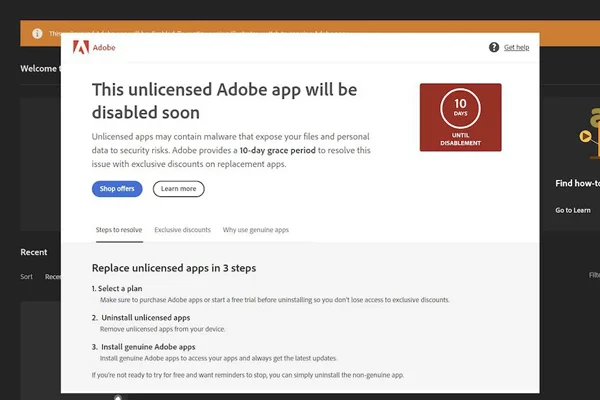Click the Recent heading in the background window
The width and height of the screenshot is (600, 400).
[x=34, y=252]
